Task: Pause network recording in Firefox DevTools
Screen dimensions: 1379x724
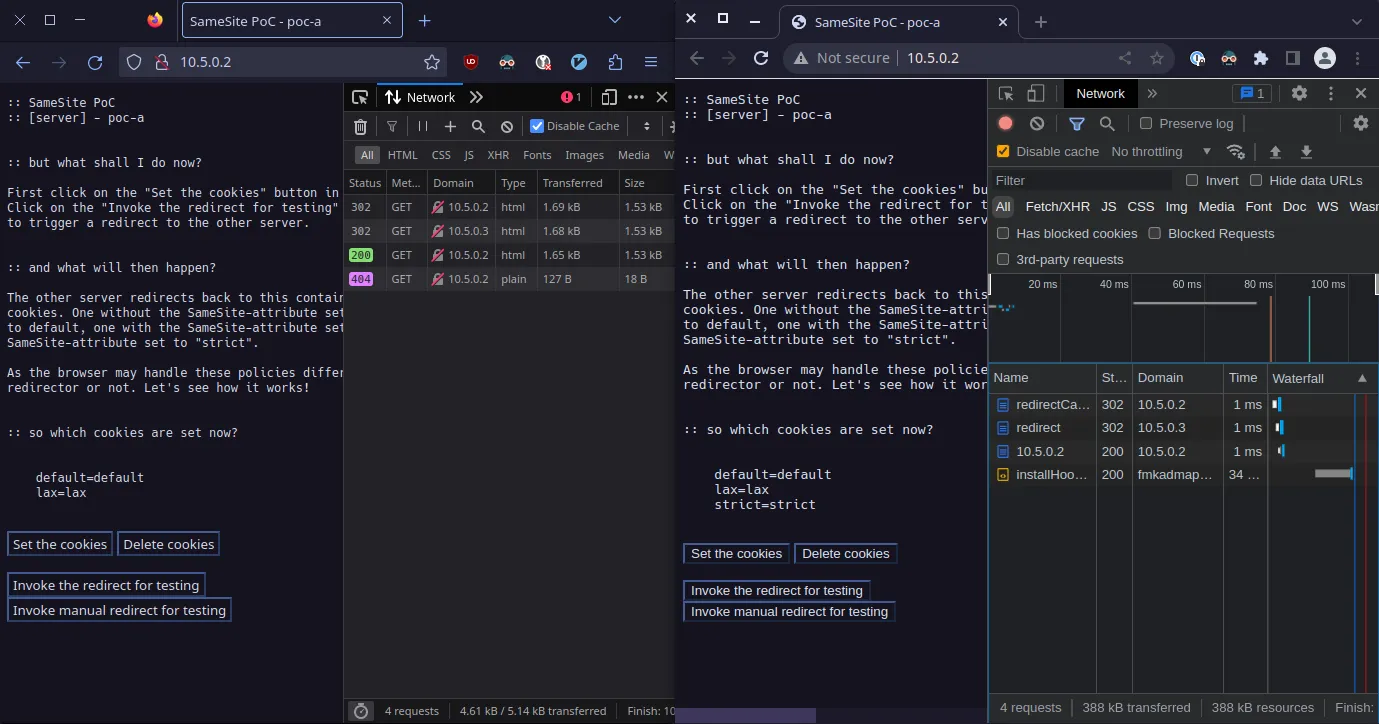Action: click(x=422, y=127)
